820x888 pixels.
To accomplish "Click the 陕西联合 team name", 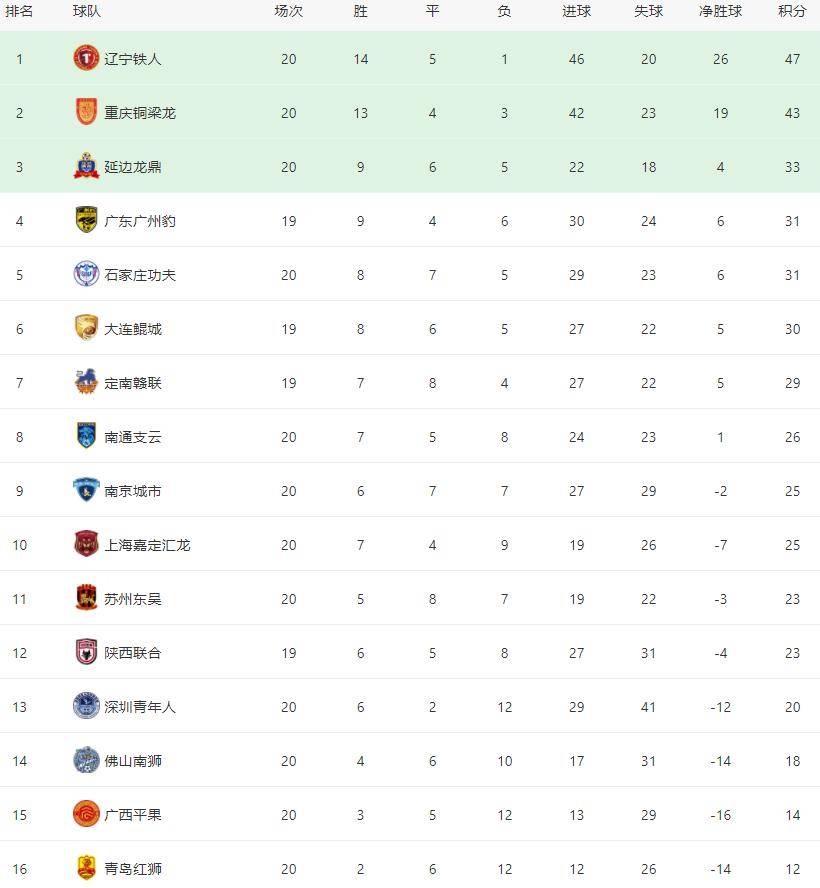I will [x=133, y=652].
